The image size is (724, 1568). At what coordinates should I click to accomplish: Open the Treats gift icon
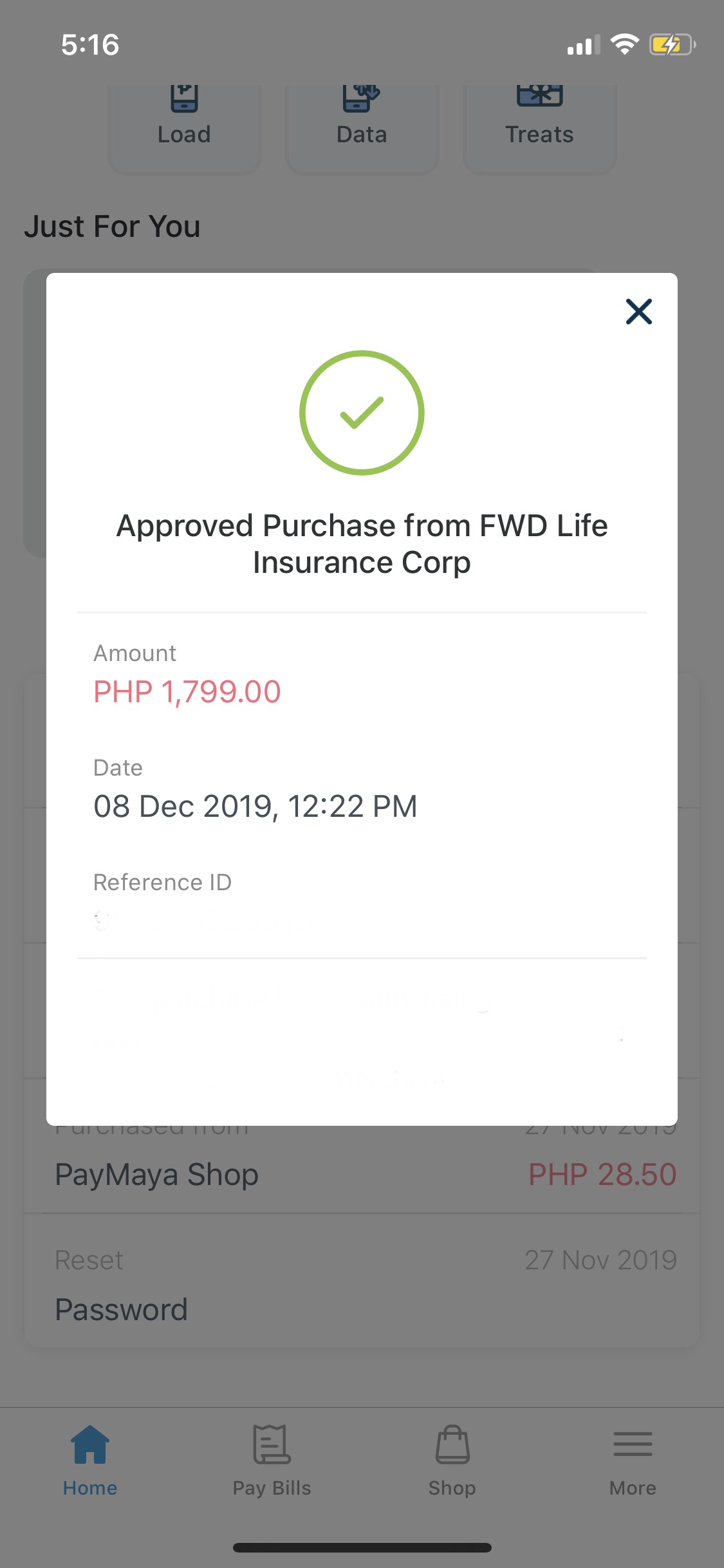click(x=539, y=96)
